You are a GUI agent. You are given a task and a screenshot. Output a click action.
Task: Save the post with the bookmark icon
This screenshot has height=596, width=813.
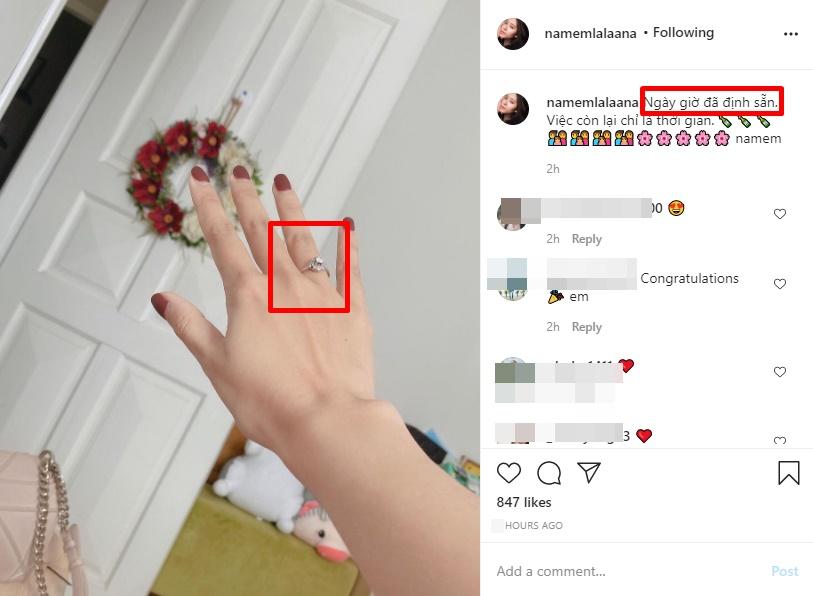click(x=789, y=473)
